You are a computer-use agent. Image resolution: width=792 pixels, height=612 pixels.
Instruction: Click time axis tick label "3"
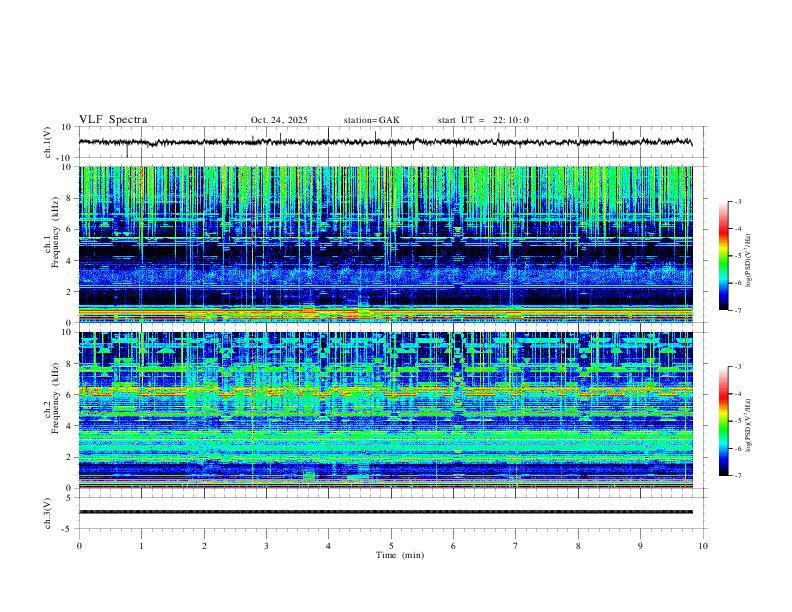pos(266,546)
